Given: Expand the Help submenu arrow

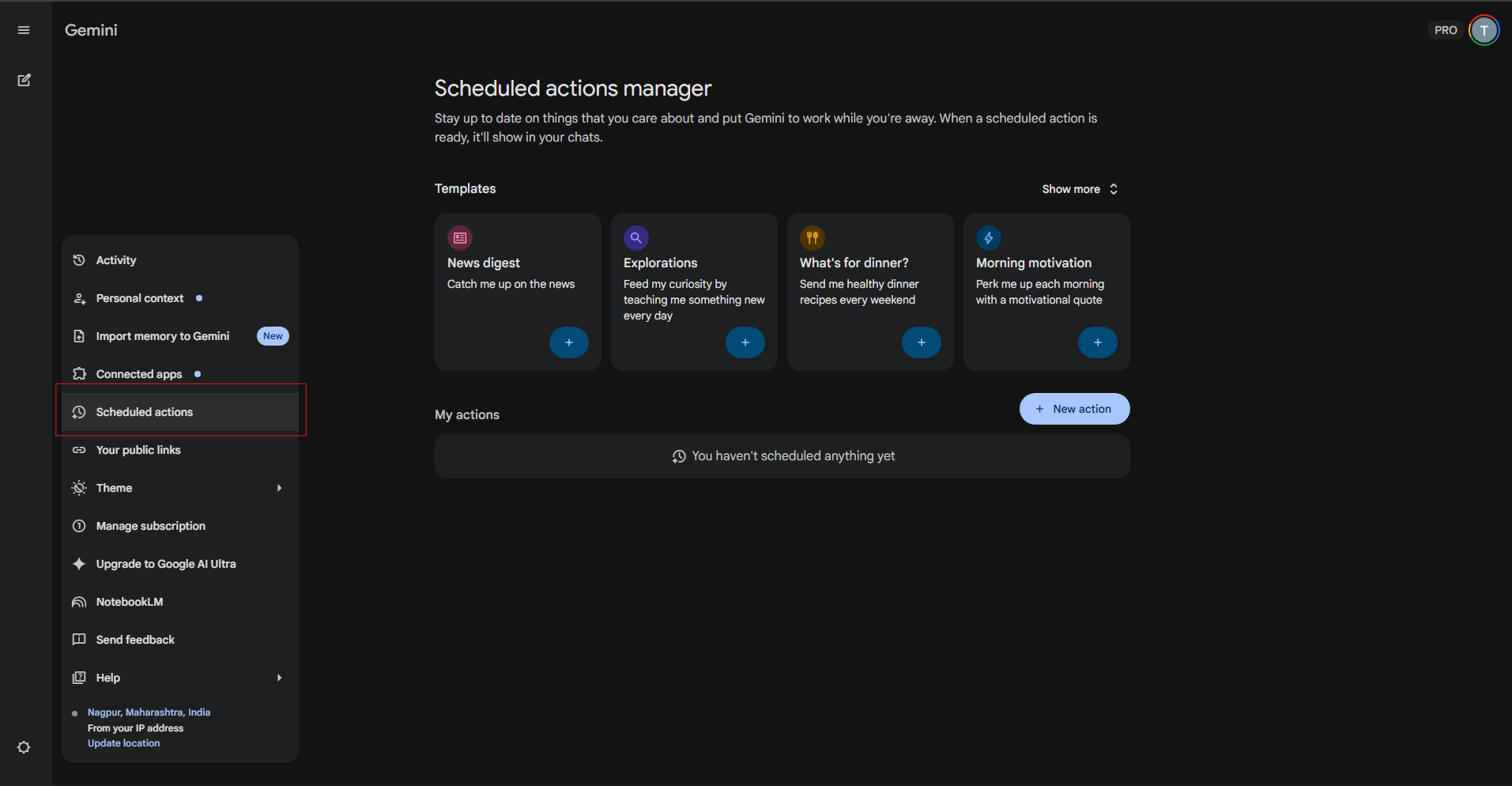Looking at the screenshot, I should coord(279,678).
